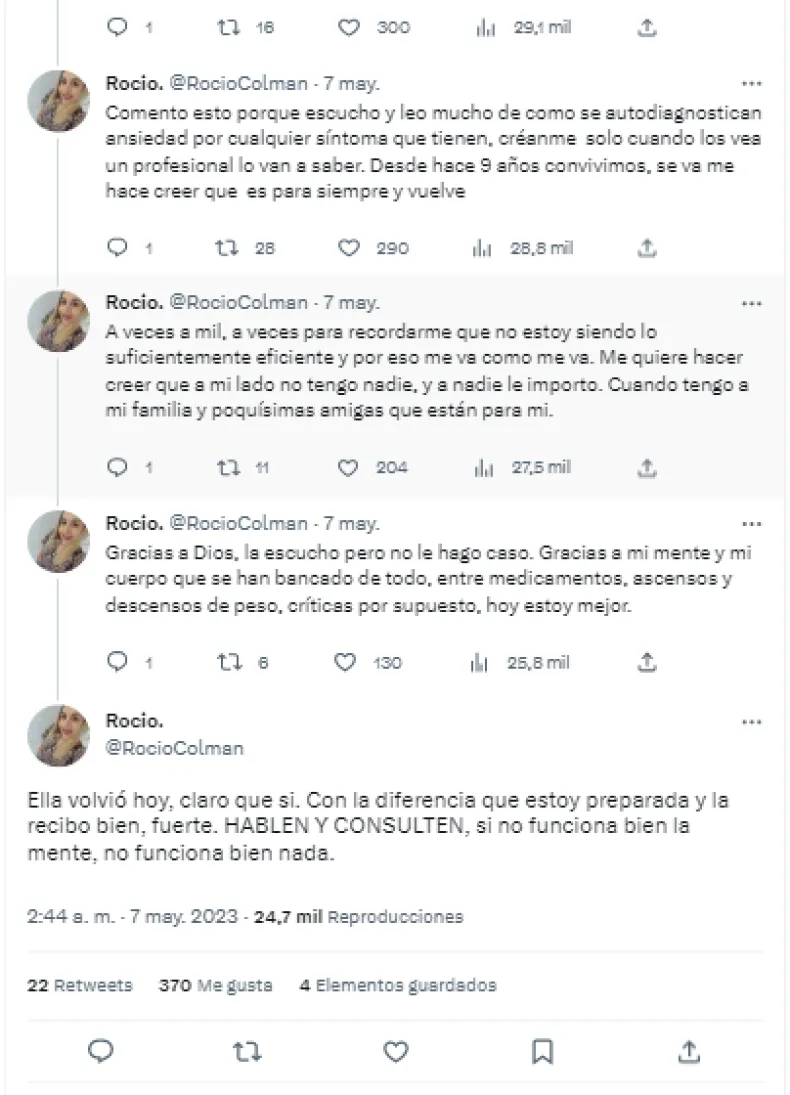View analytics showing 27,5 mil views
Image resolution: width=790 pixels, height=1095 pixels.
tap(479, 466)
